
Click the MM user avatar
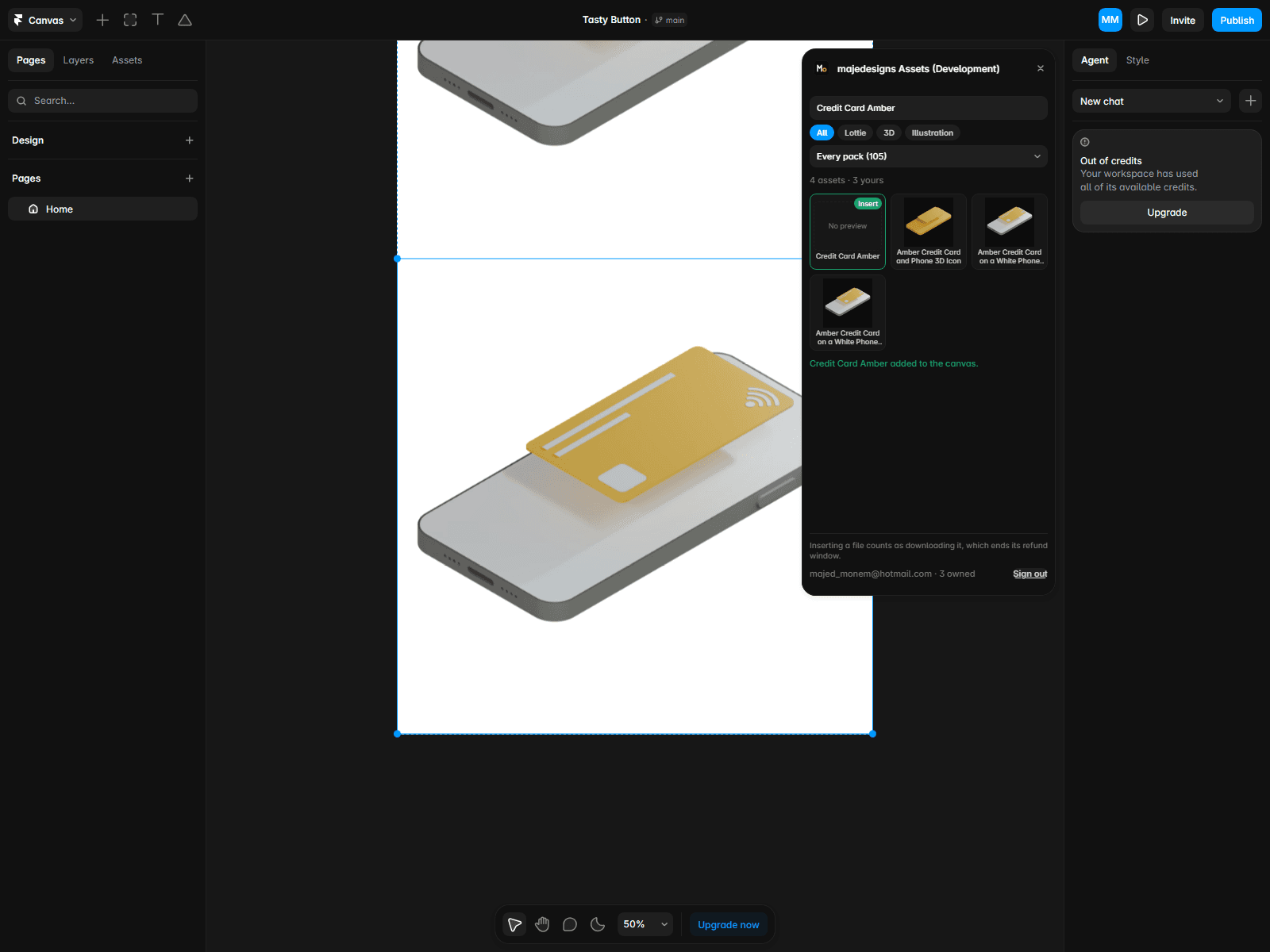(1110, 20)
